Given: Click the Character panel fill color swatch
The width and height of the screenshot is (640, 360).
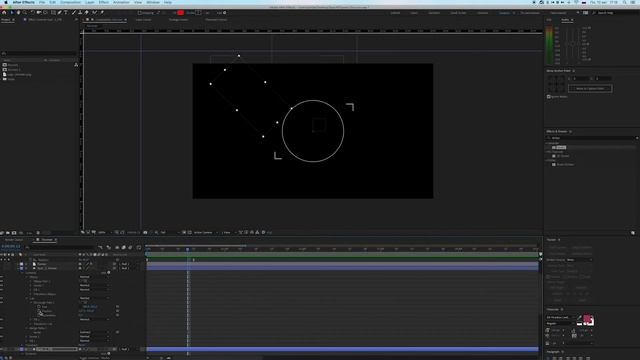Looking at the screenshot, I should click(587, 318).
